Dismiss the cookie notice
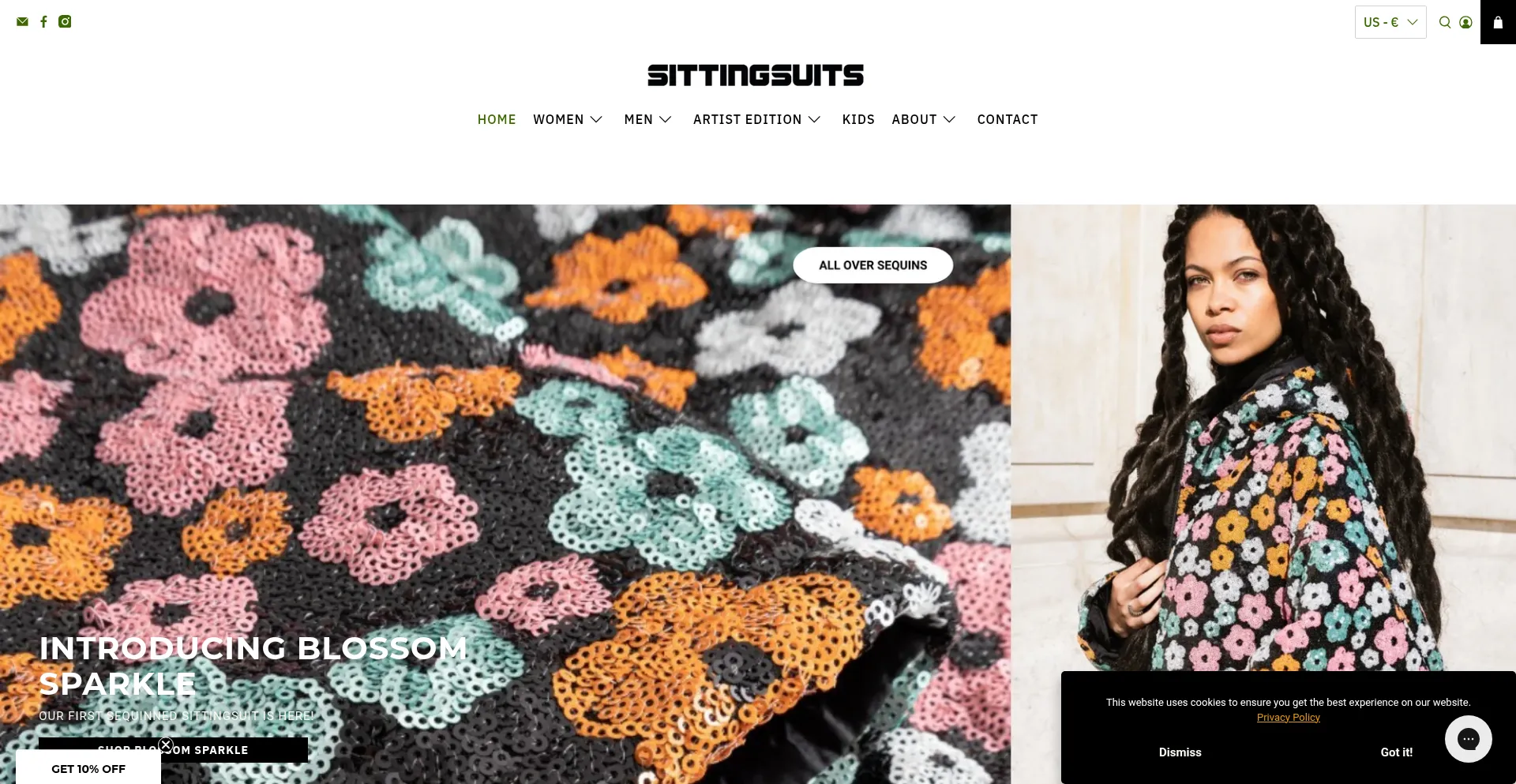Image resolution: width=1516 pixels, height=784 pixels. (1180, 752)
